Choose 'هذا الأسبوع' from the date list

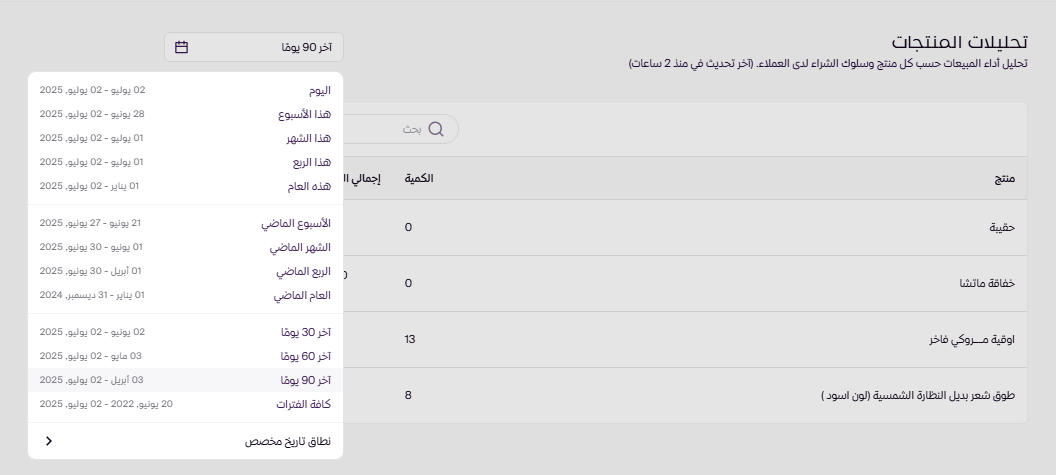click(x=185, y=114)
